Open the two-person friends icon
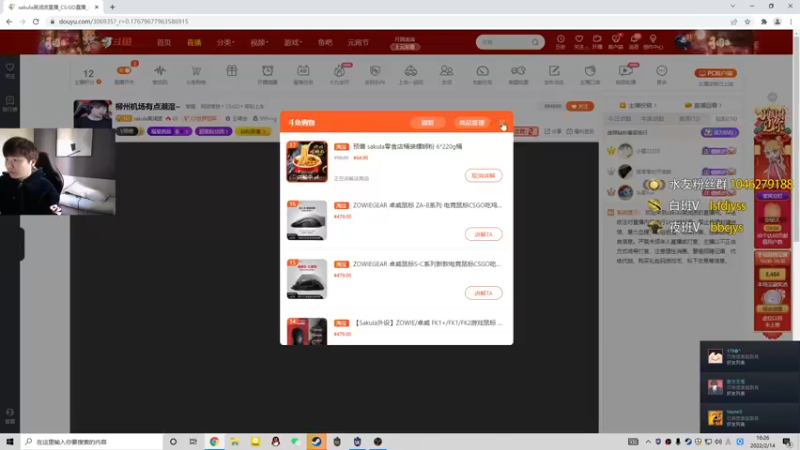Viewport: 800px width, 450px height. point(446,71)
